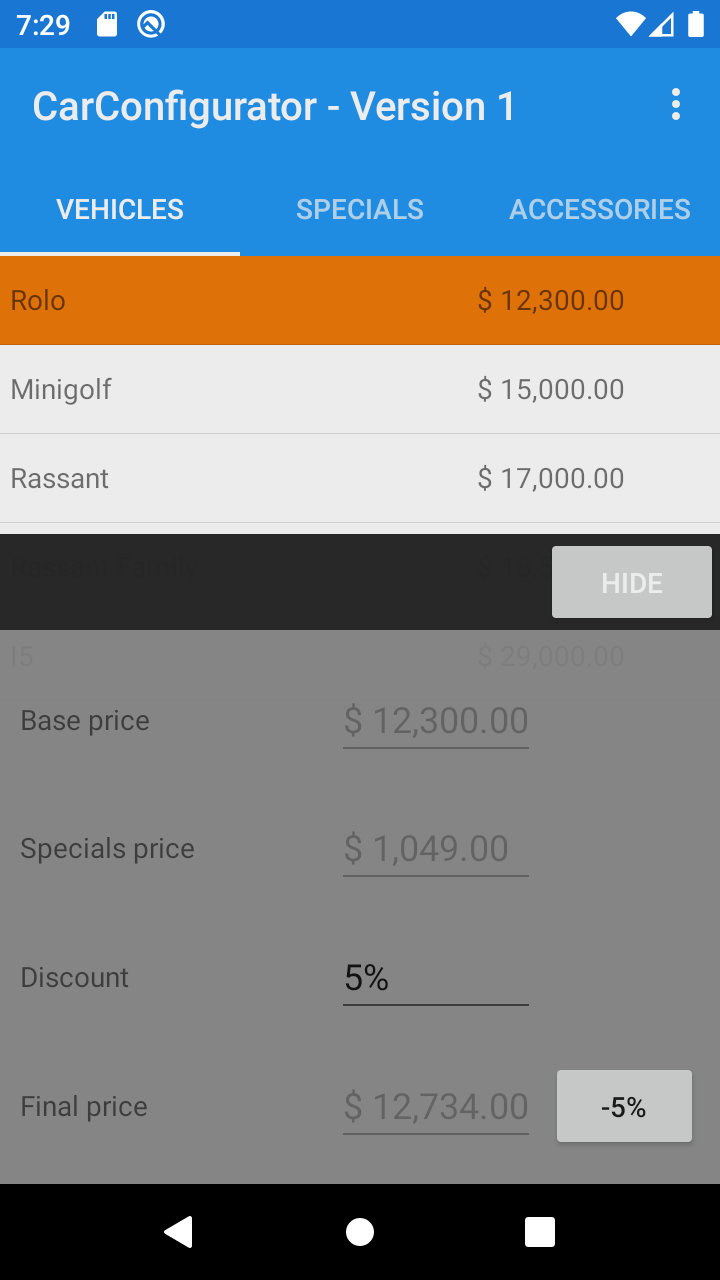The image size is (720, 1280).
Task: Tap the battery status bar icon
Action: (x=696, y=24)
